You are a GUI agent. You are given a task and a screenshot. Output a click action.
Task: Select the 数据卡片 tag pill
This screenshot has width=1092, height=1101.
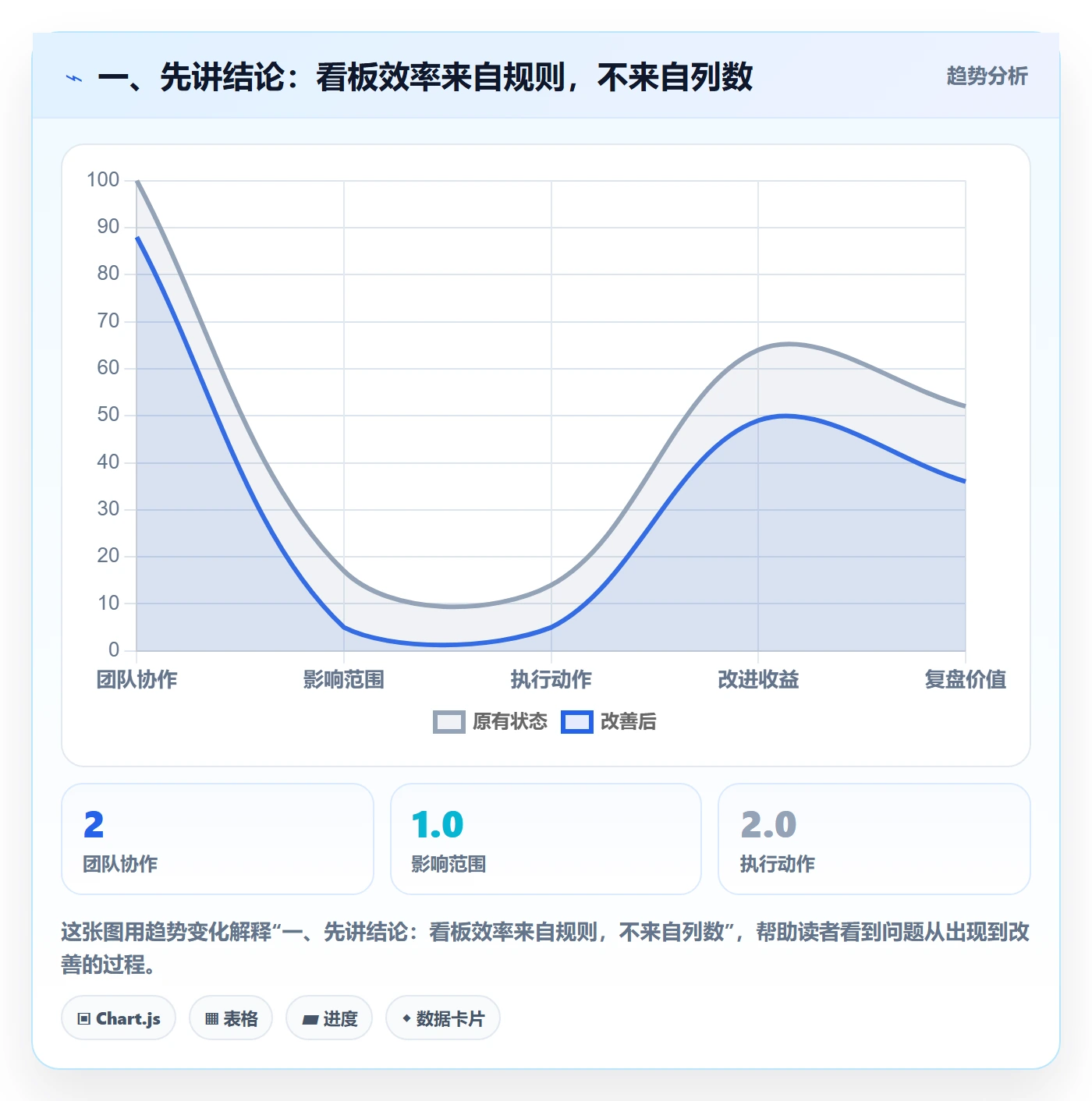pos(443,1018)
